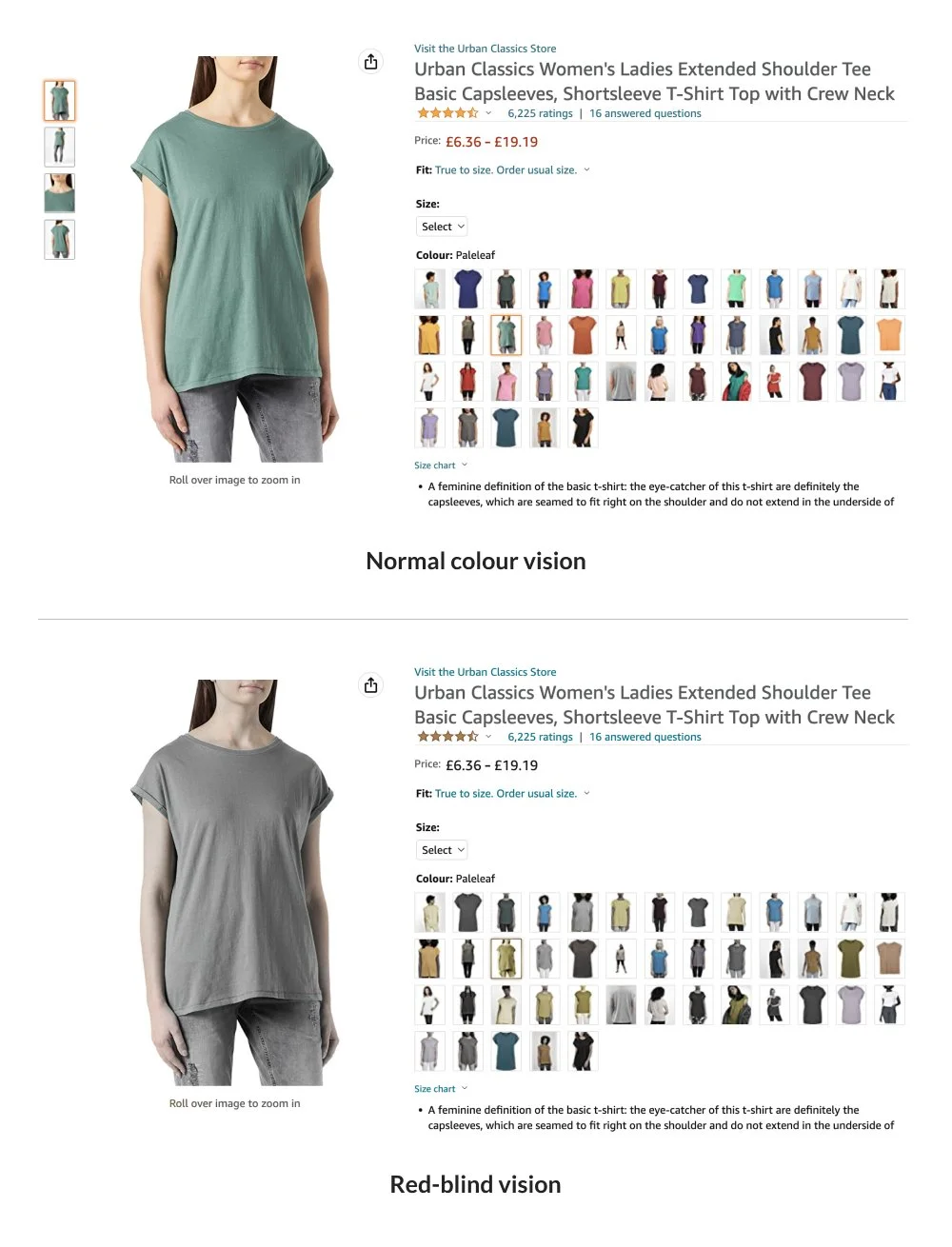The image size is (952, 1247).
Task: Open Visit the Urban Classics Store link, normal panel
Action: pyautogui.click(x=486, y=49)
